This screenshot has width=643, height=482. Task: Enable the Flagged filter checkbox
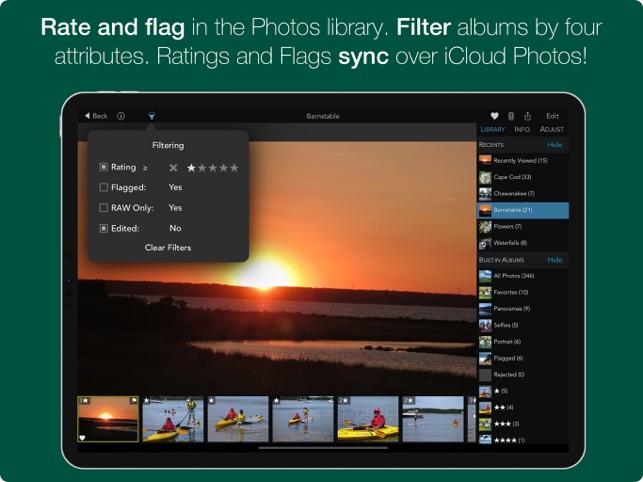click(103, 187)
